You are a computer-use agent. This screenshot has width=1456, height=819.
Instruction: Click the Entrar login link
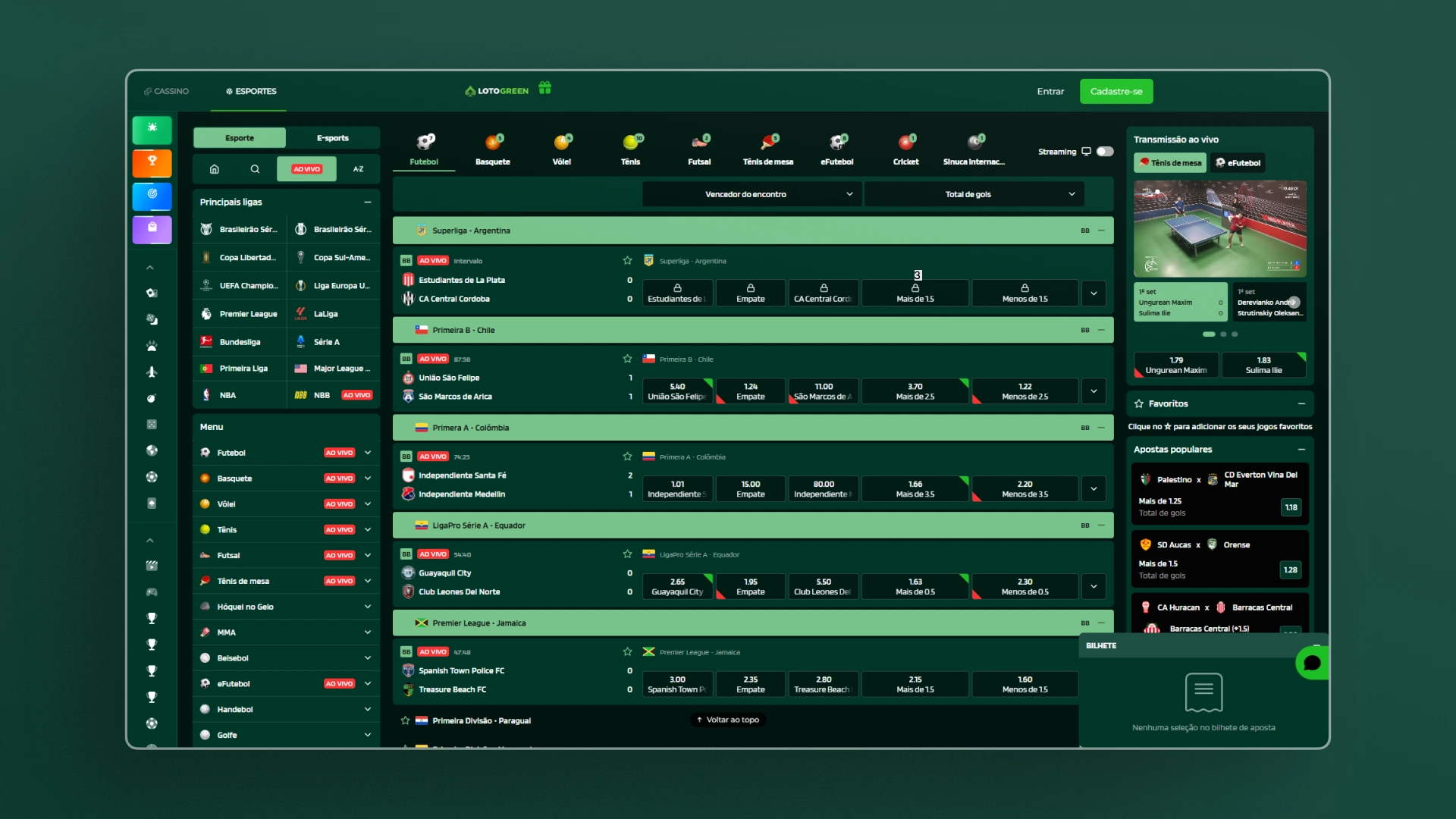point(1050,91)
